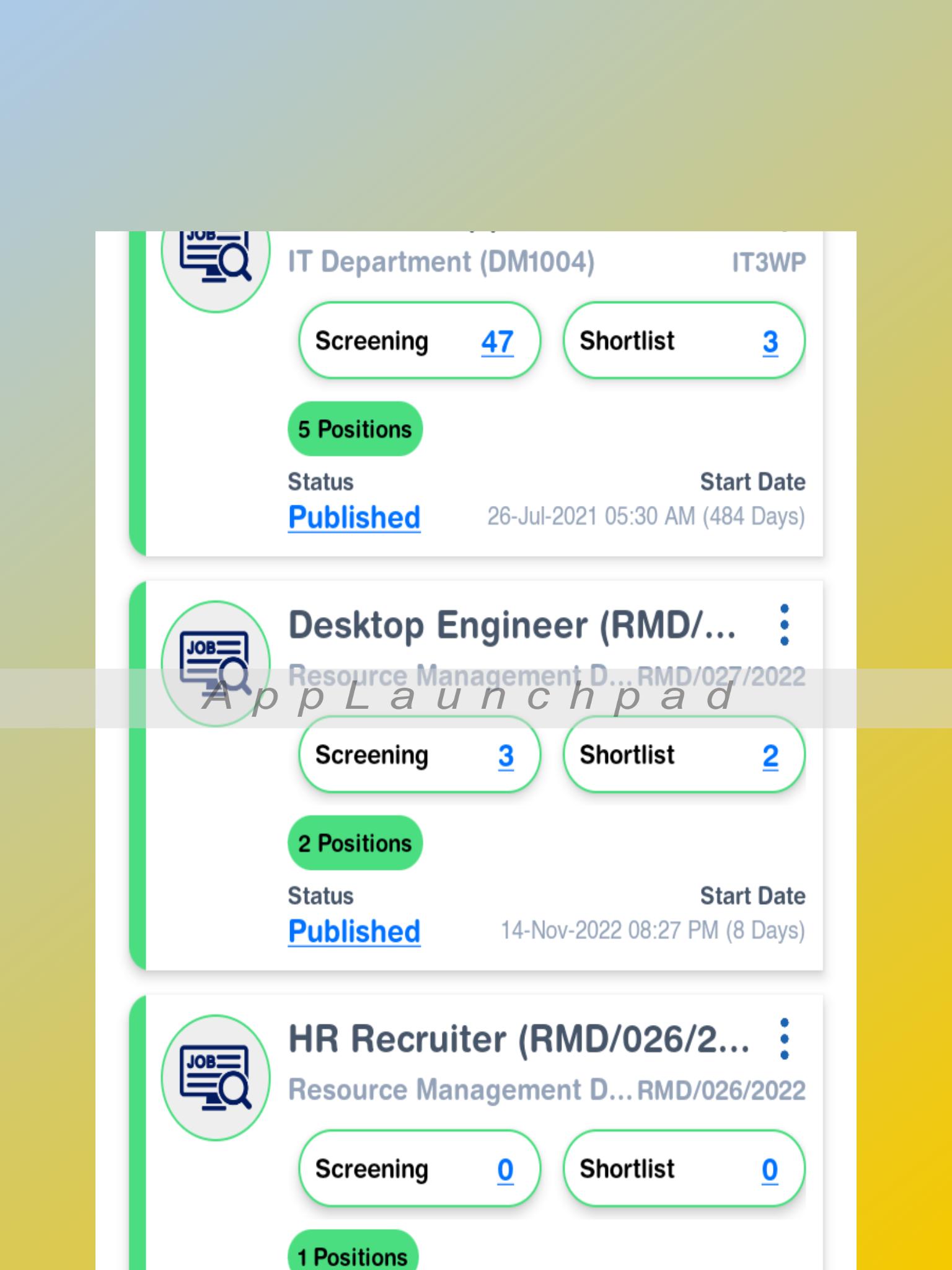Screen dimensions: 952x1270
Task: Open the Screening 47 count link
Action: point(497,342)
